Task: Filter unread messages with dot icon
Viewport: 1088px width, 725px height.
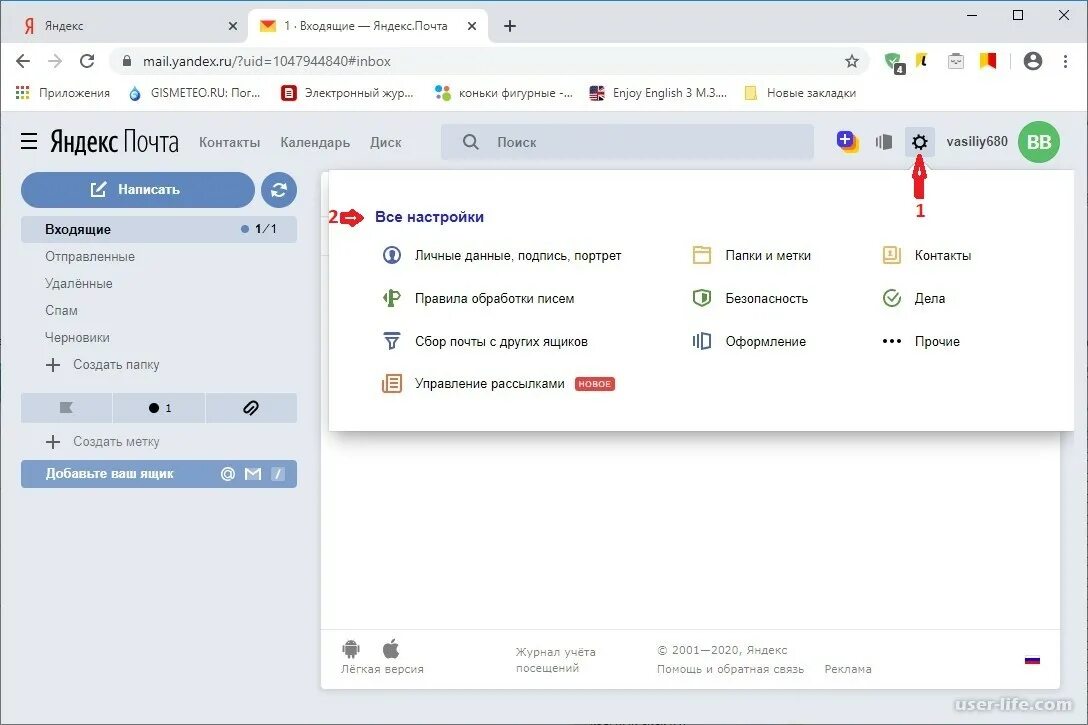Action: (160, 408)
